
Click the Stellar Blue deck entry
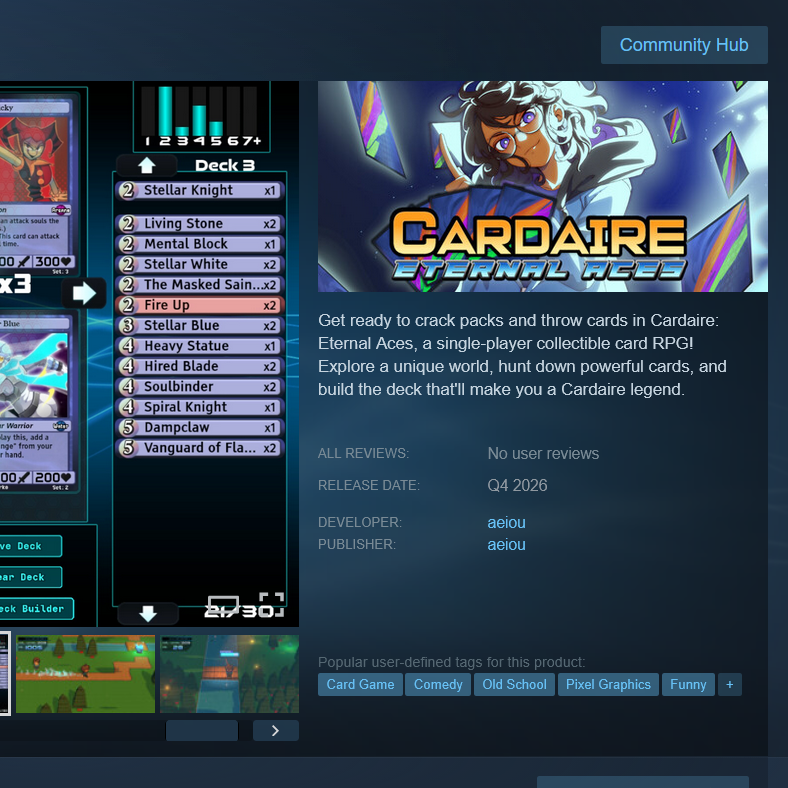pos(201,326)
